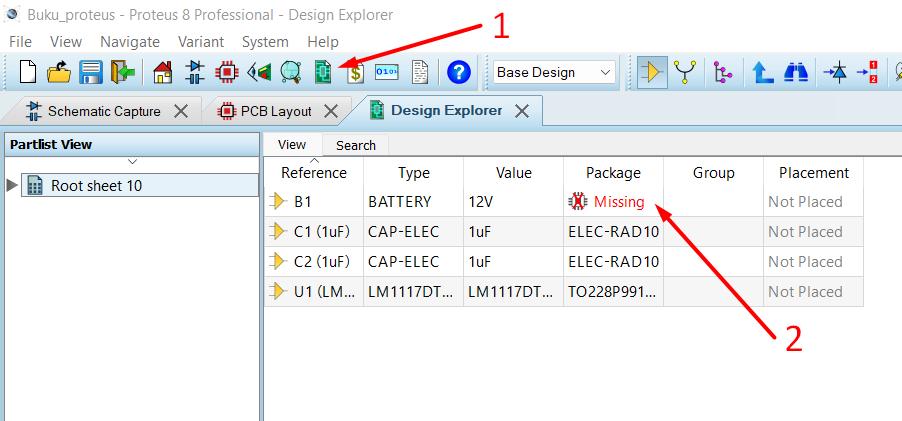Click the Partlist View collapse chevron
The image size is (902, 421).
[132, 162]
